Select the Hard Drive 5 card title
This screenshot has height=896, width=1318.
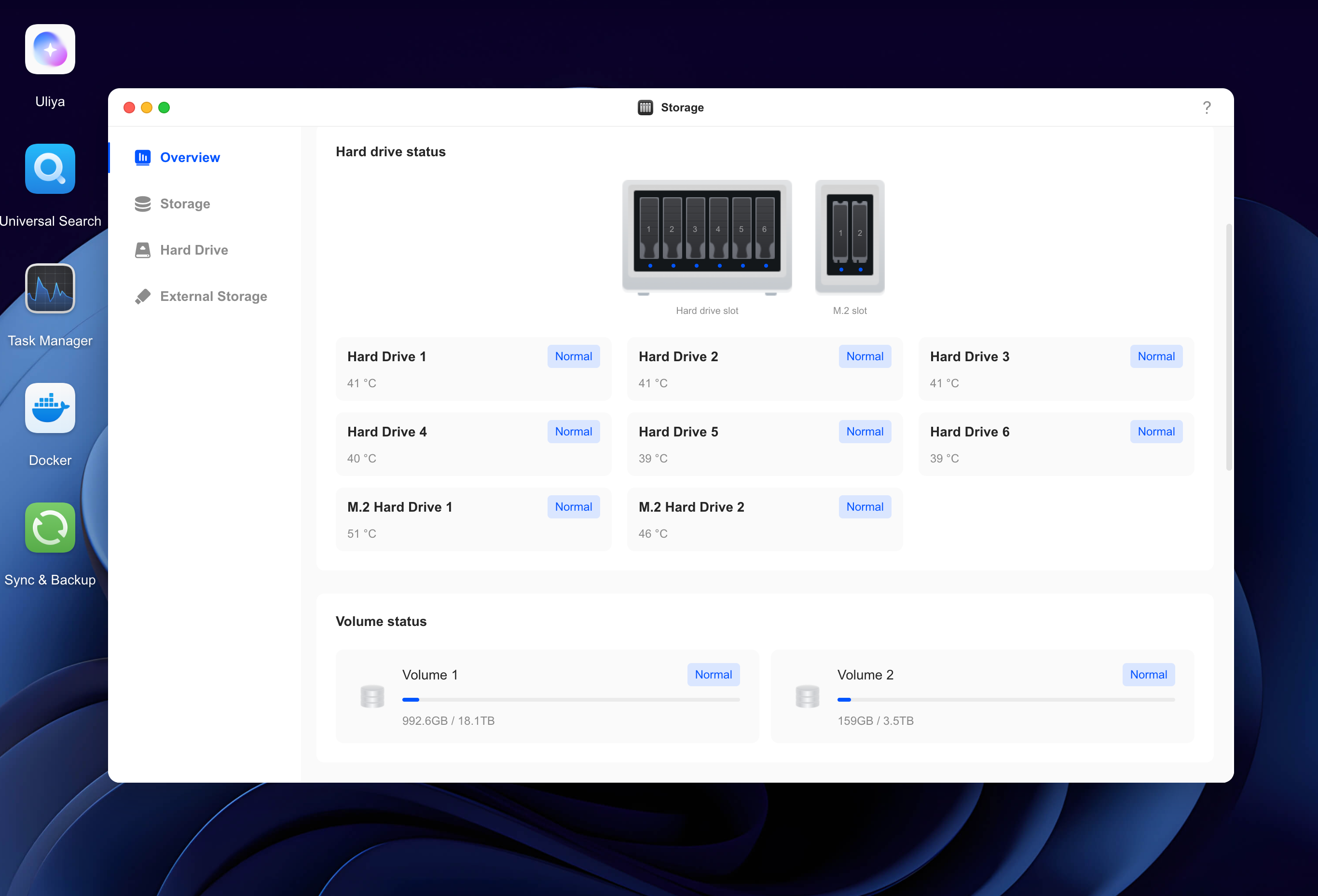click(x=678, y=432)
